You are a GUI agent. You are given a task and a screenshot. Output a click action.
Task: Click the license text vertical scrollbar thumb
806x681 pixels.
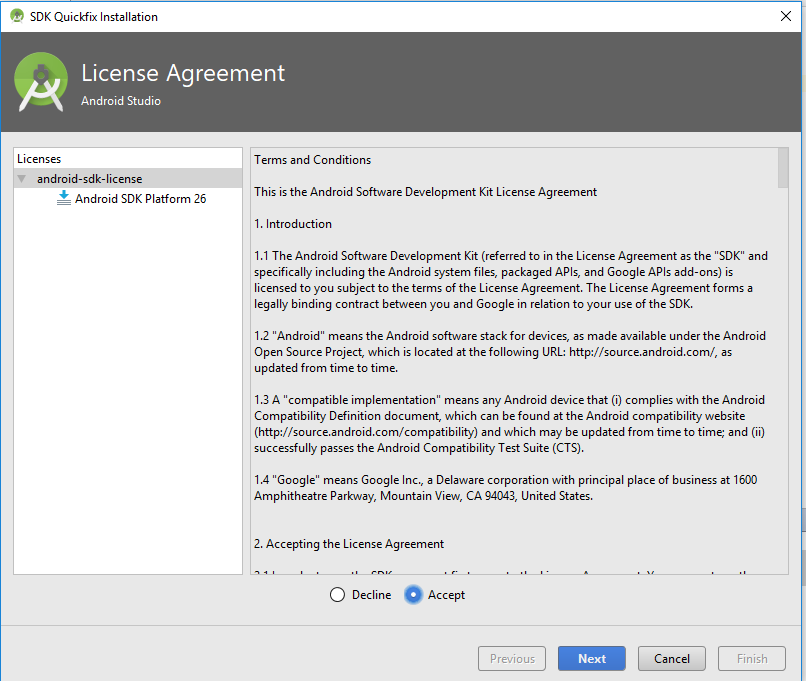[783, 168]
